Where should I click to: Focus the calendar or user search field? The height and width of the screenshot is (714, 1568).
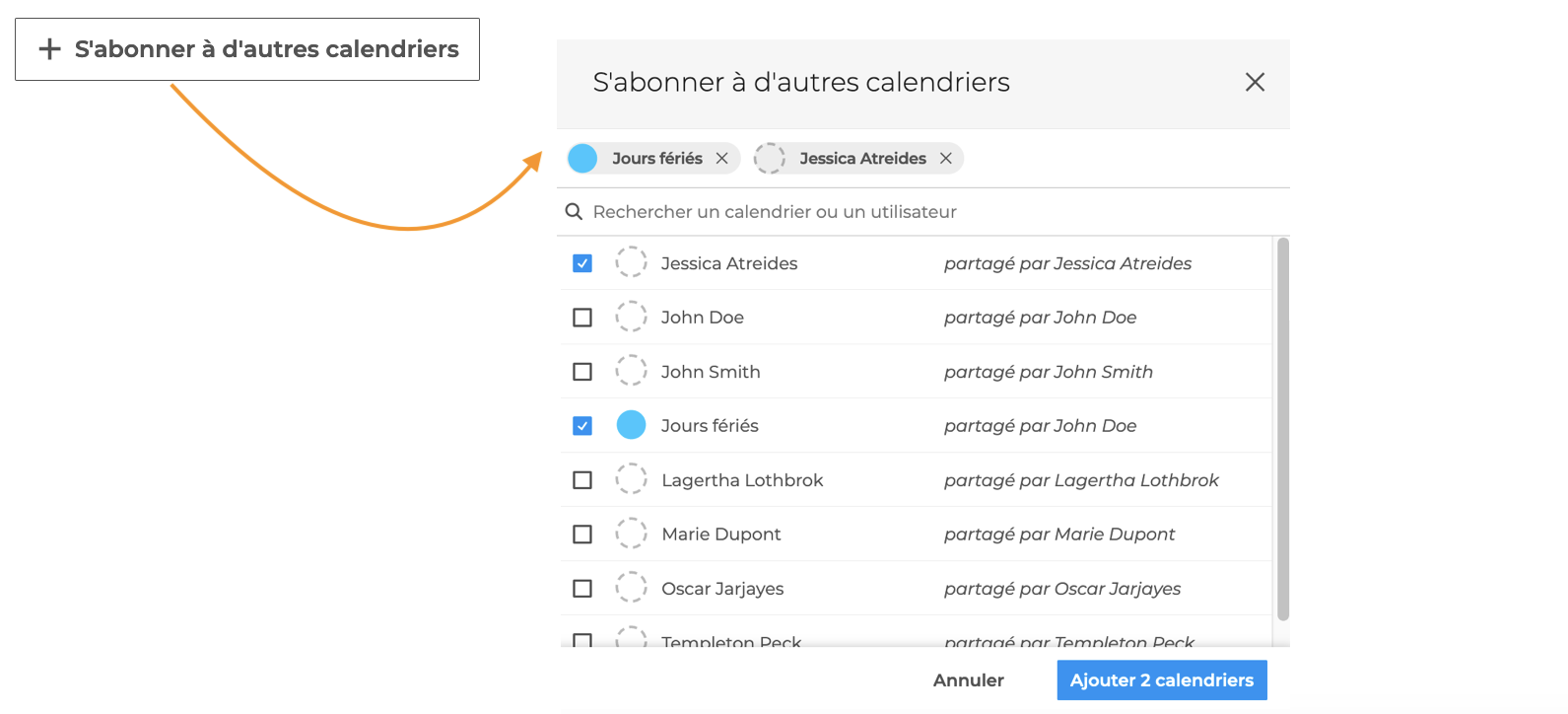[887, 212]
